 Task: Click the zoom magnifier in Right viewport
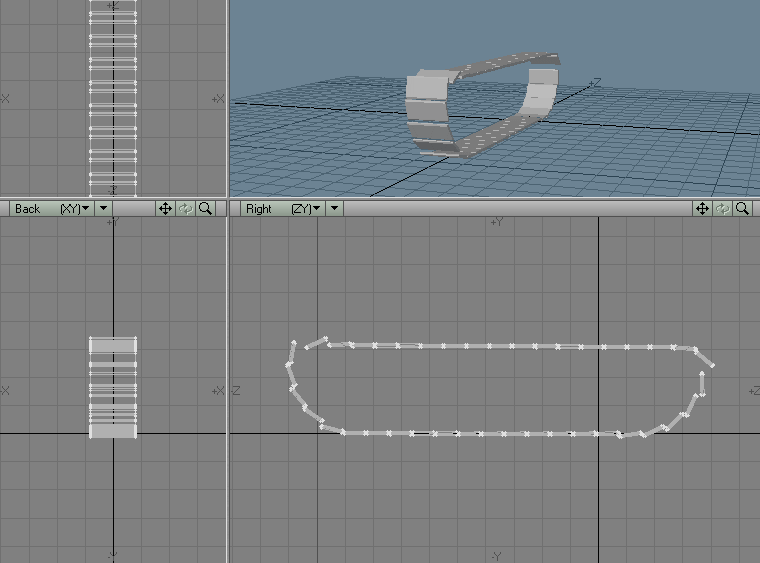click(x=743, y=209)
